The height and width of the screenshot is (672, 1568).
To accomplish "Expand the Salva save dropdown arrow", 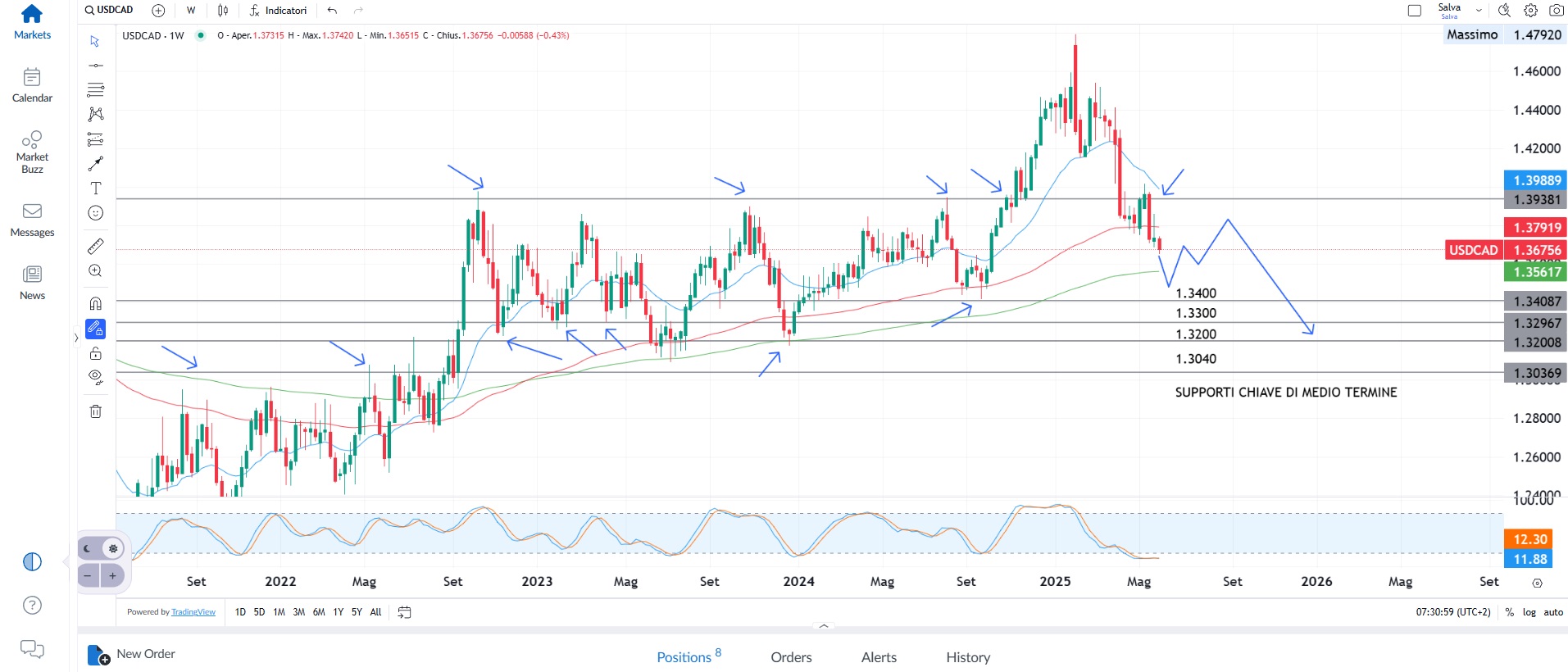I will click(1479, 11).
